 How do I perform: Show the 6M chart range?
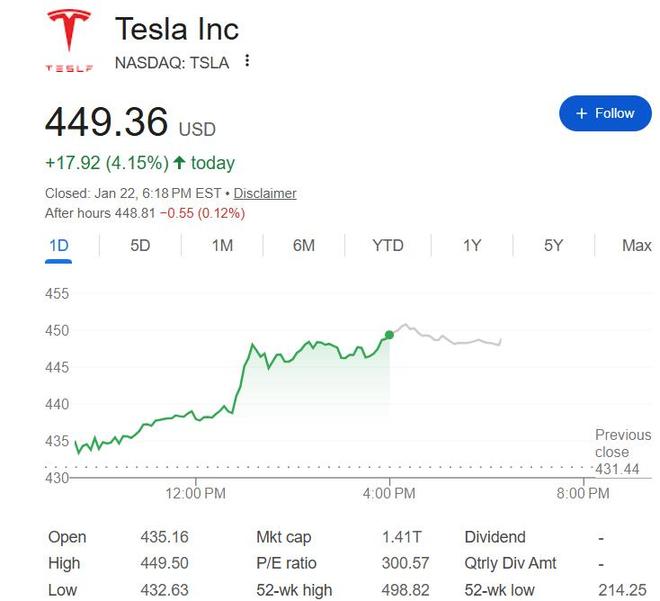tap(304, 245)
